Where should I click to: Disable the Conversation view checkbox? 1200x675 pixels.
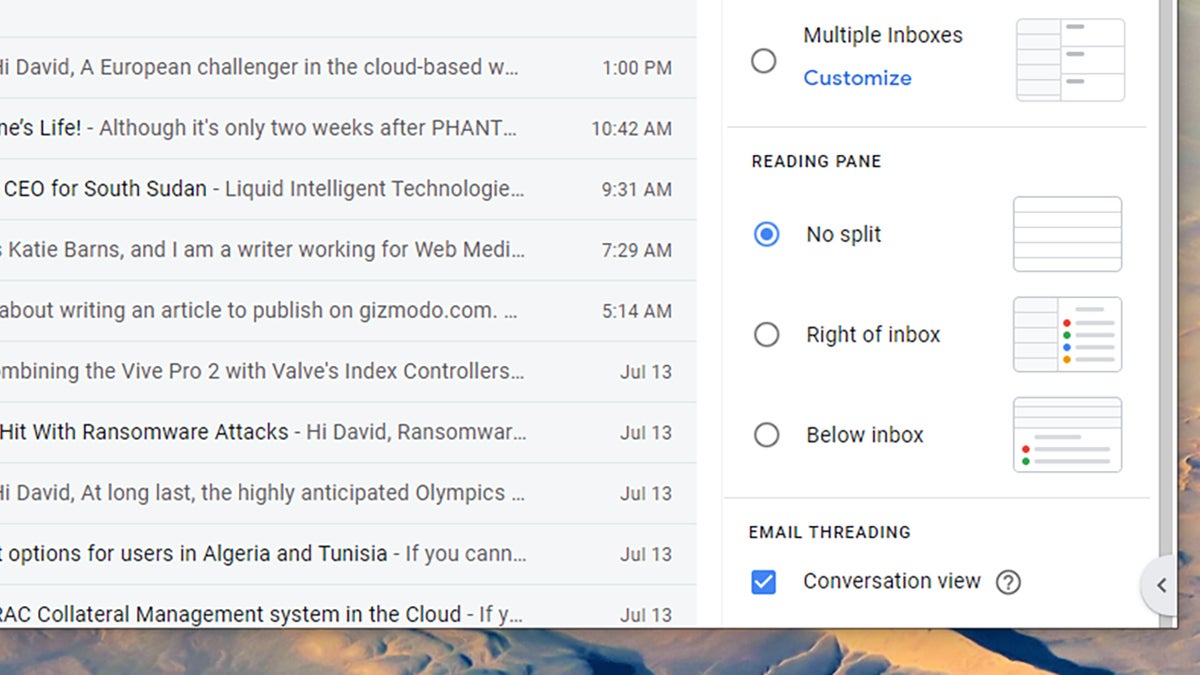coord(763,581)
